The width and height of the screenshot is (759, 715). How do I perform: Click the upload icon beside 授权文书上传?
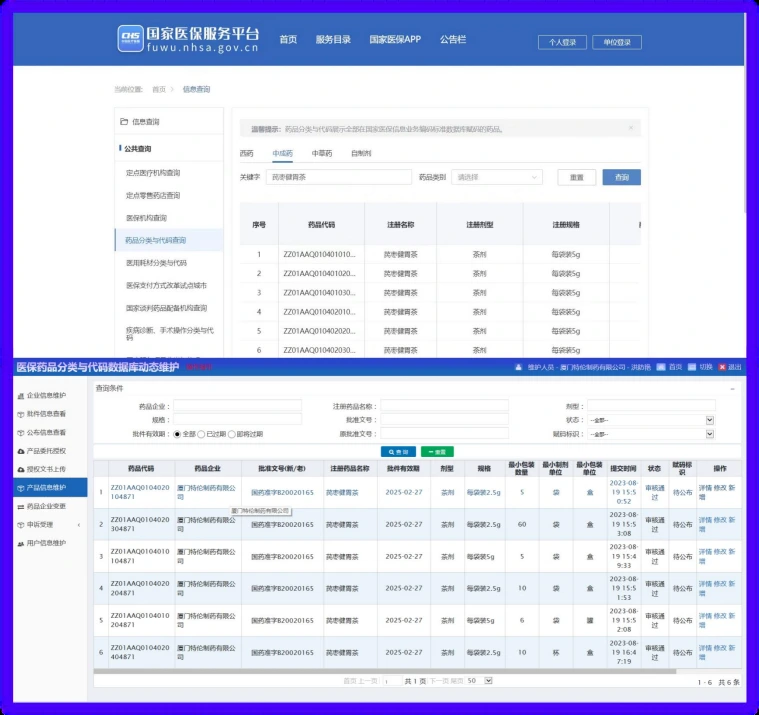point(21,470)
